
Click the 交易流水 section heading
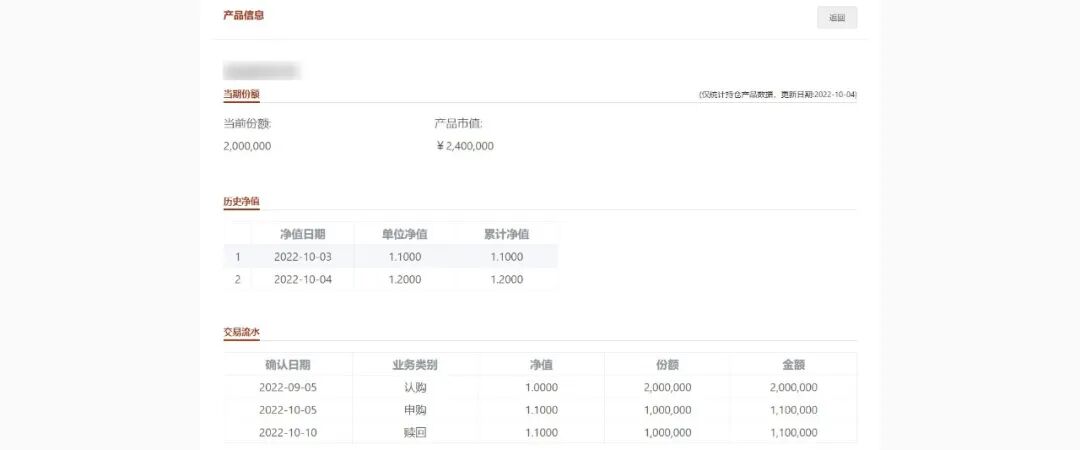pos(241,332)
